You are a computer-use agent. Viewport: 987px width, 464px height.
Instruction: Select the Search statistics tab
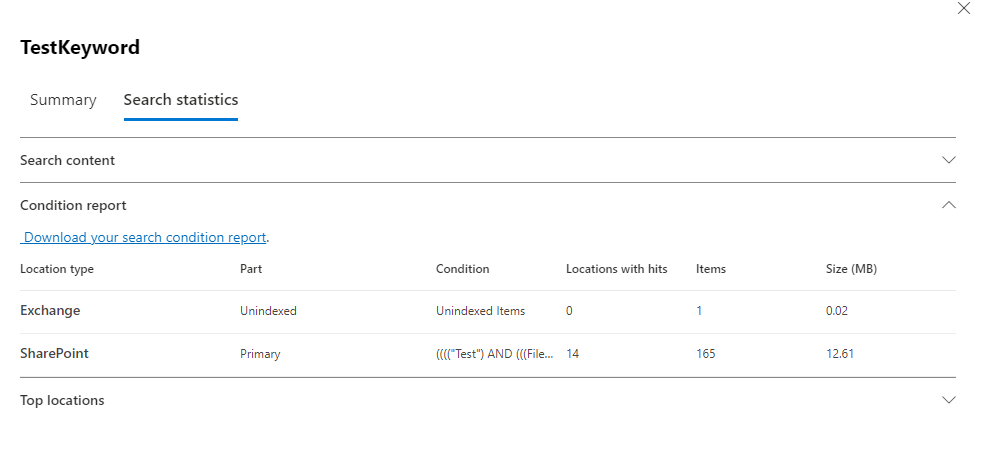coord(181,100)
